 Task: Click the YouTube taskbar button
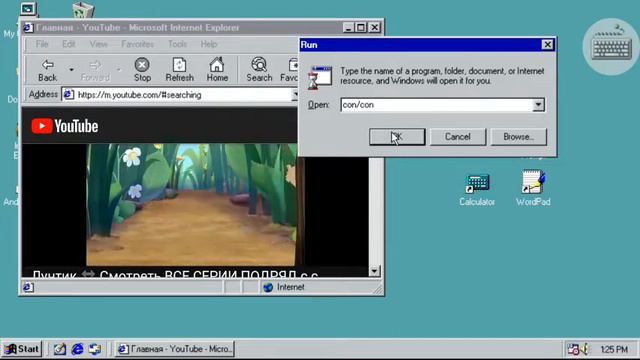(176, 349)
